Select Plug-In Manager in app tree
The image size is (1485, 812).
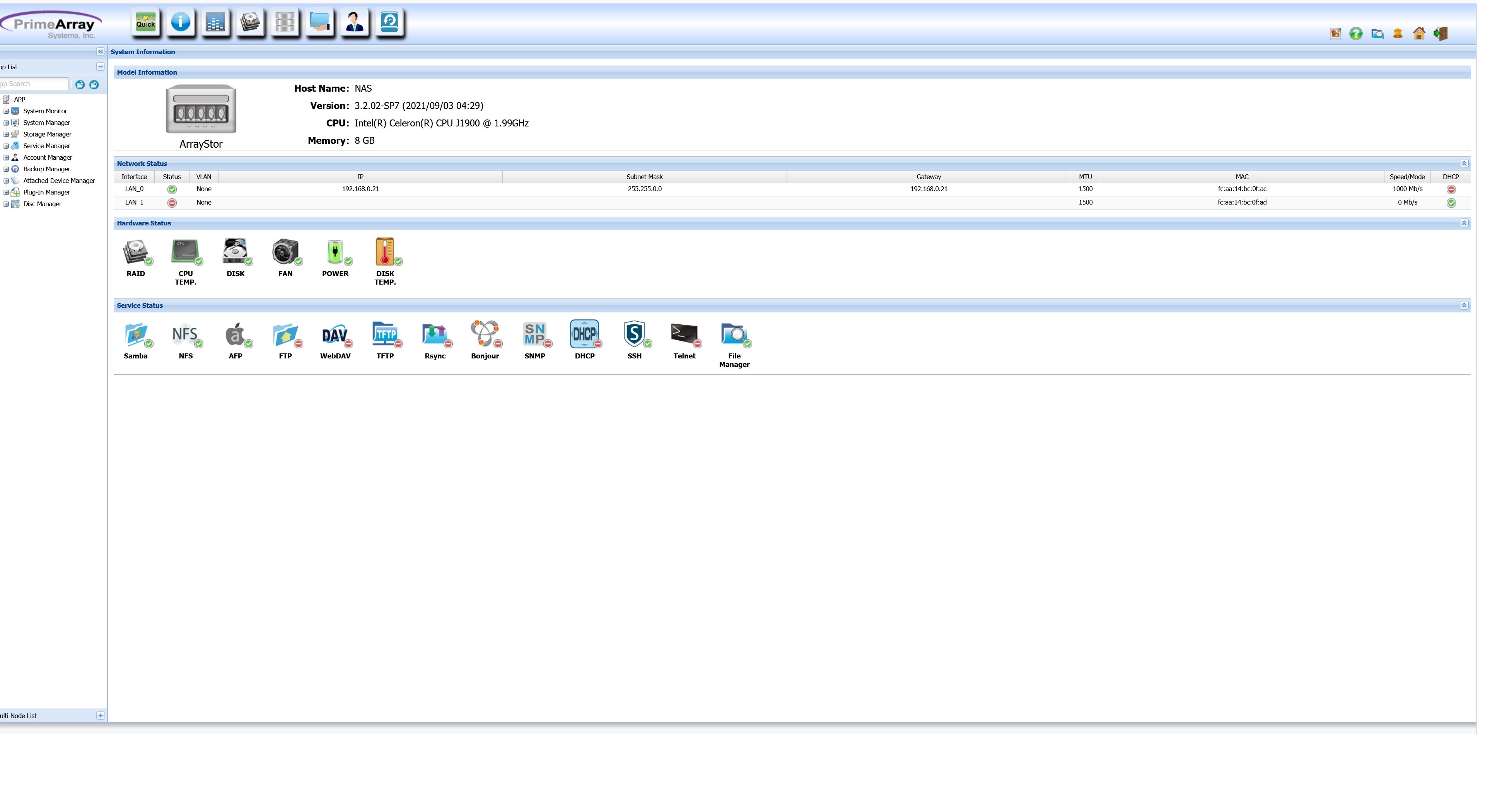(46, 193)
